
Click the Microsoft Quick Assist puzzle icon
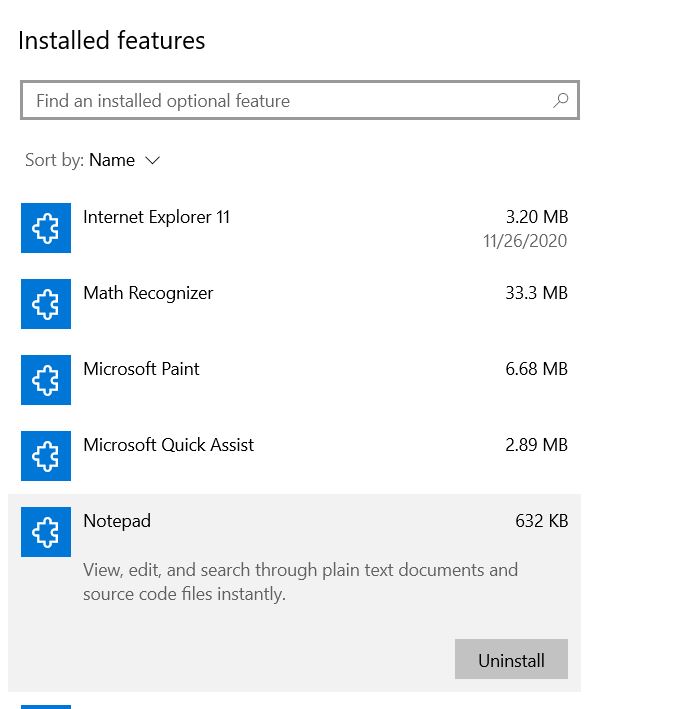pos(46,456)
